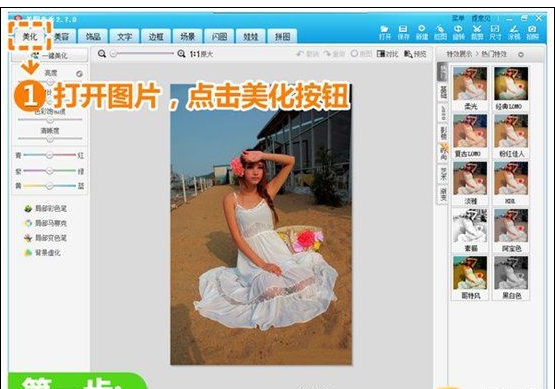Switch to the 美容 tab
The width and height of the screenshot is (555, 389).
[x=61, y=36]
